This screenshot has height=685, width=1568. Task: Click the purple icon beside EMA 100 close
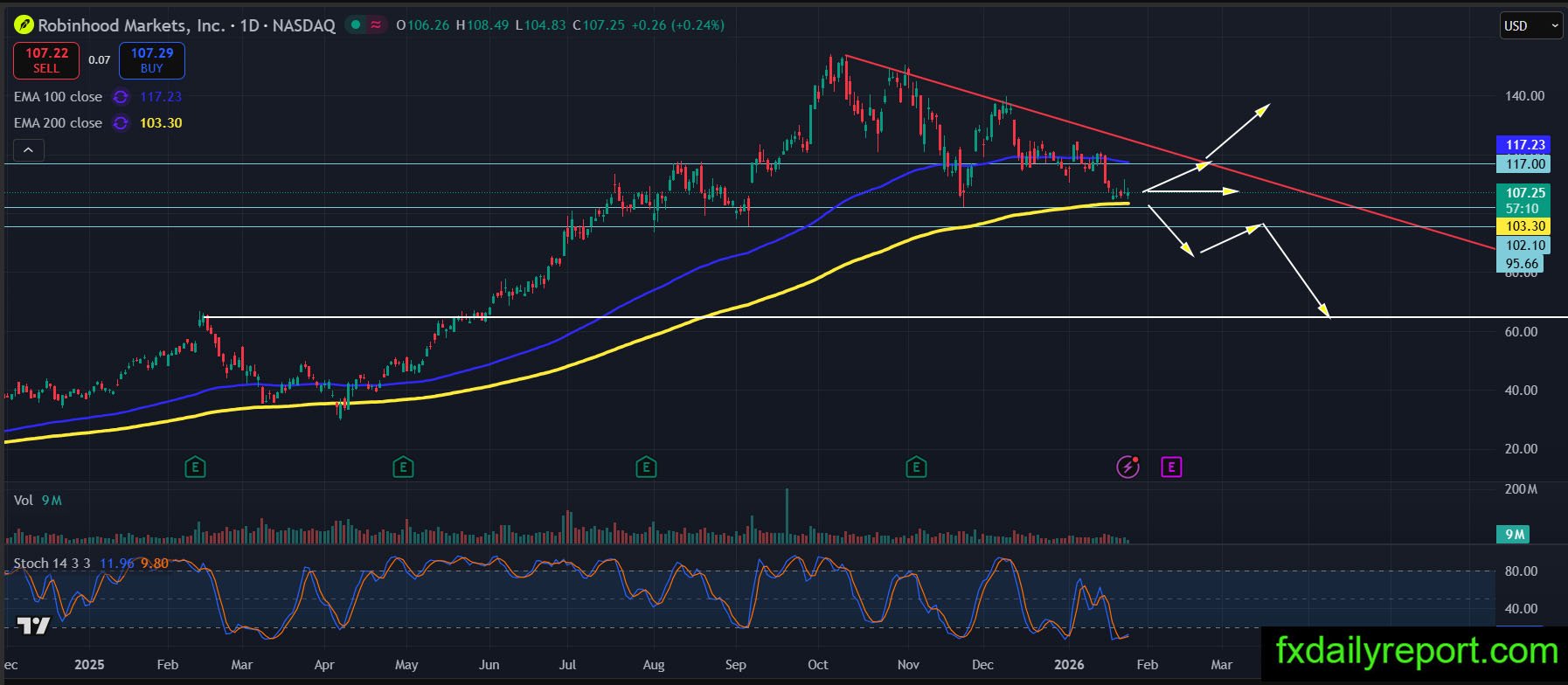tap(121, 97)
